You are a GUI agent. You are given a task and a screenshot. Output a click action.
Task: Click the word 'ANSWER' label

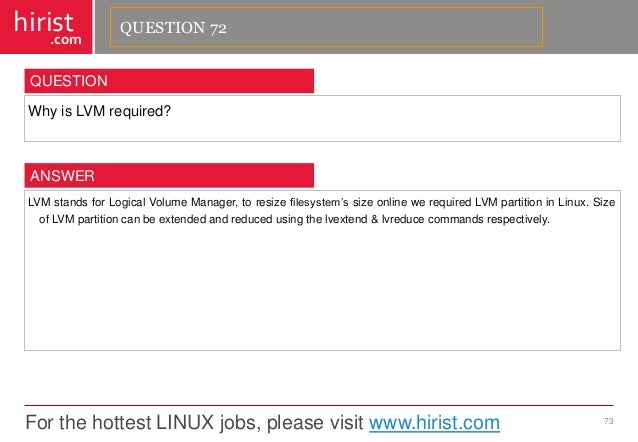[x=62, y=176]
